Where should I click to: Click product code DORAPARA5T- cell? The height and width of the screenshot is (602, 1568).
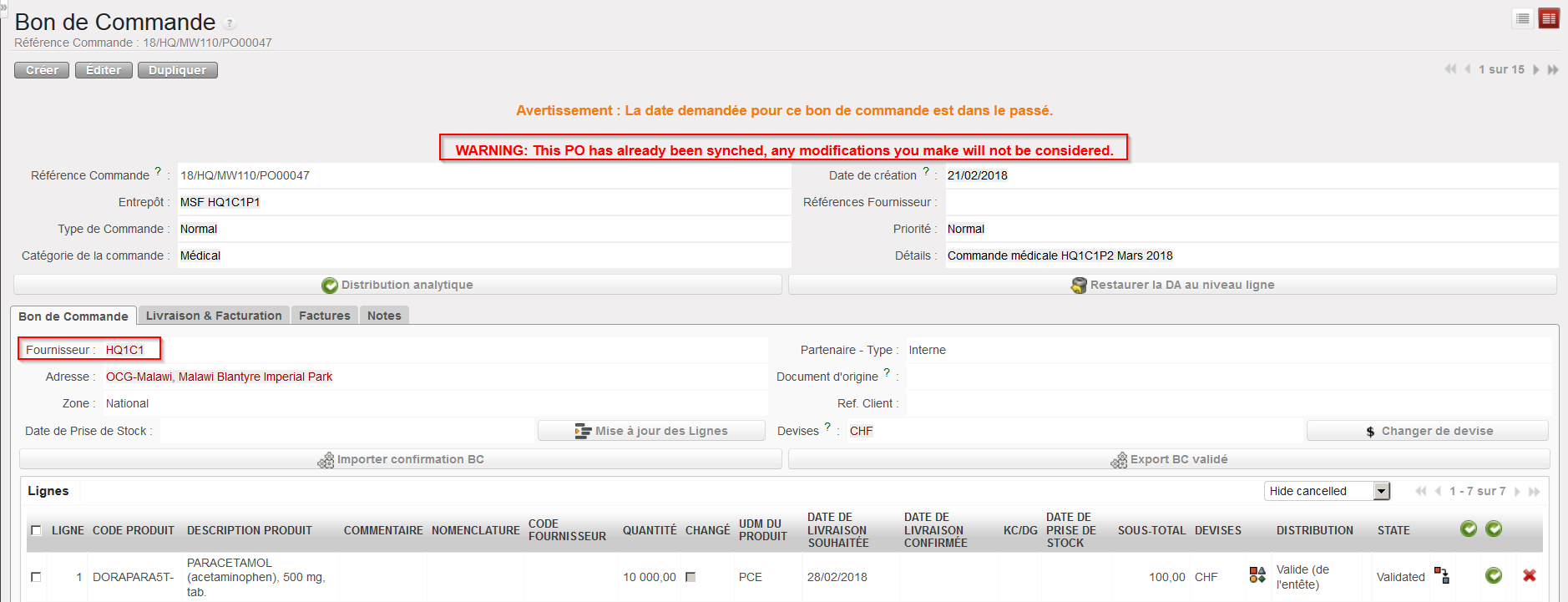click(x=134, y=577)
